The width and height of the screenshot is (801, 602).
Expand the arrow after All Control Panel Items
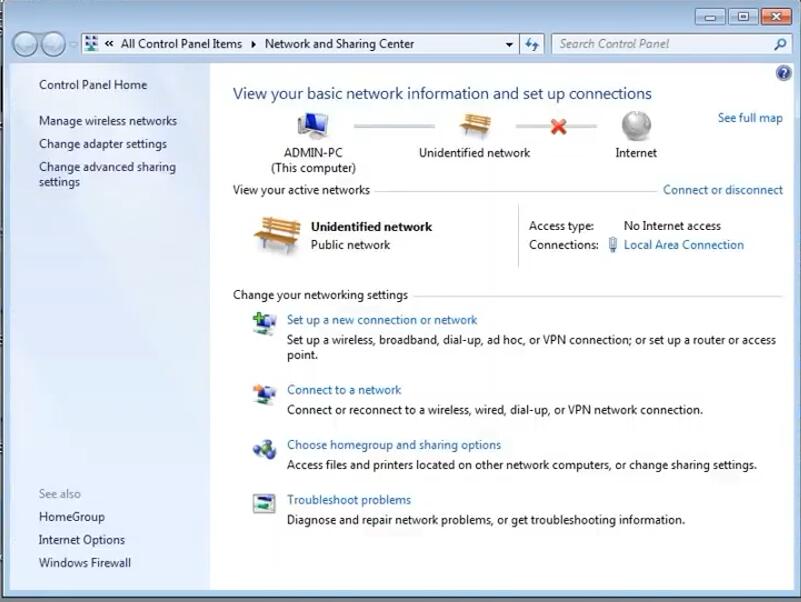(253, 44)
